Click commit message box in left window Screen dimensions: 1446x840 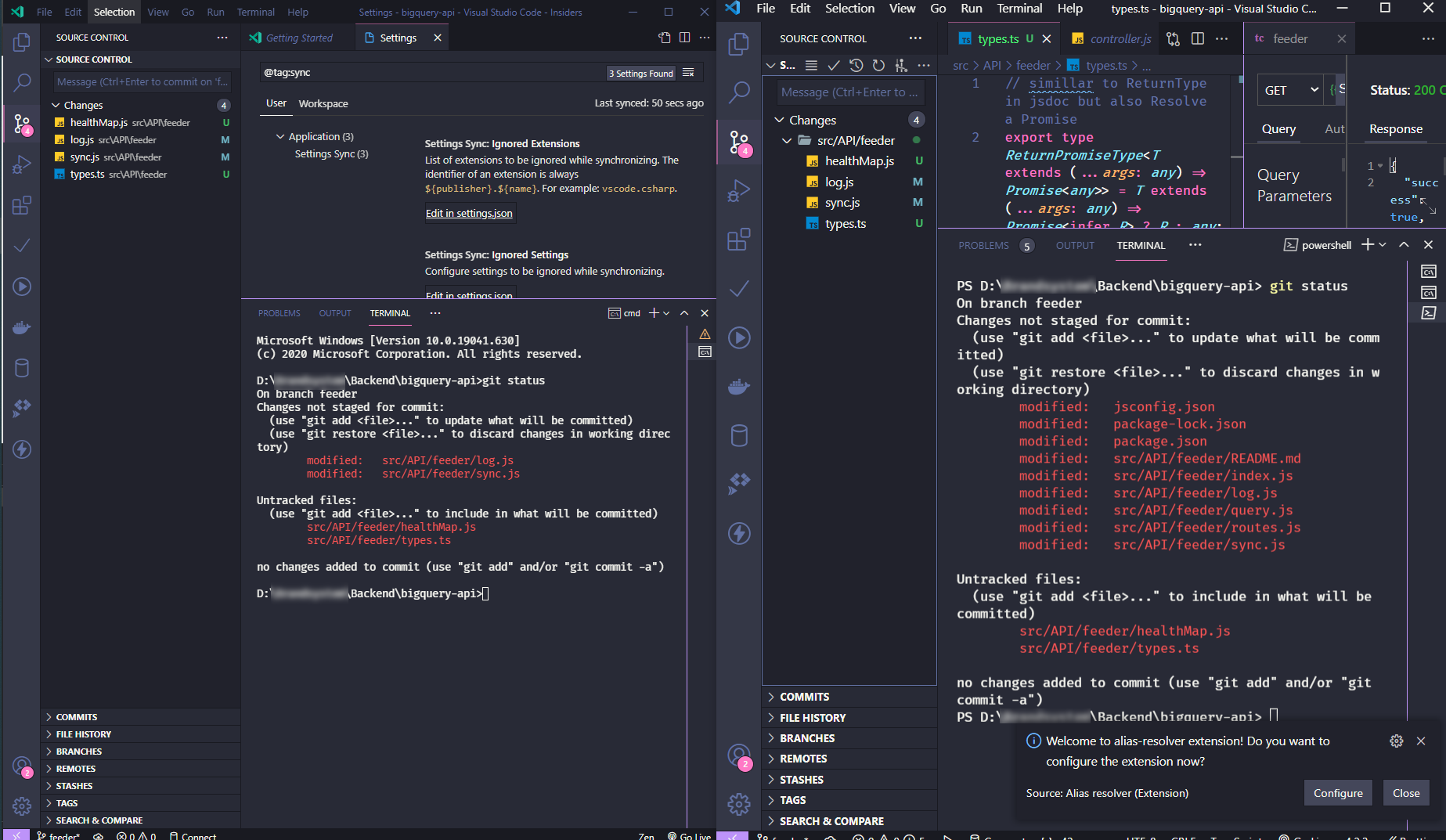(x=142, y=81)
